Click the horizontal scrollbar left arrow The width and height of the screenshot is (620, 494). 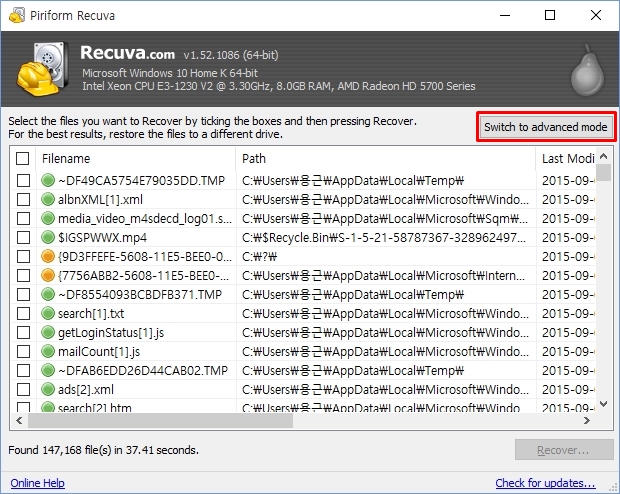tap(19, 420)
